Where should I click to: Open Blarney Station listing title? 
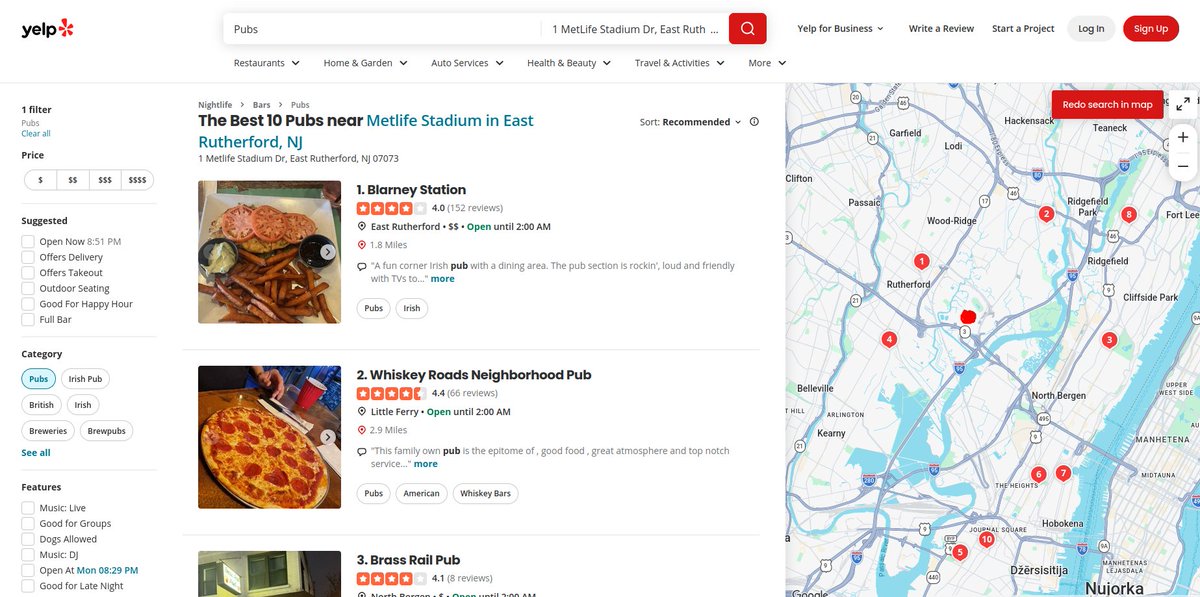(411, 190)
